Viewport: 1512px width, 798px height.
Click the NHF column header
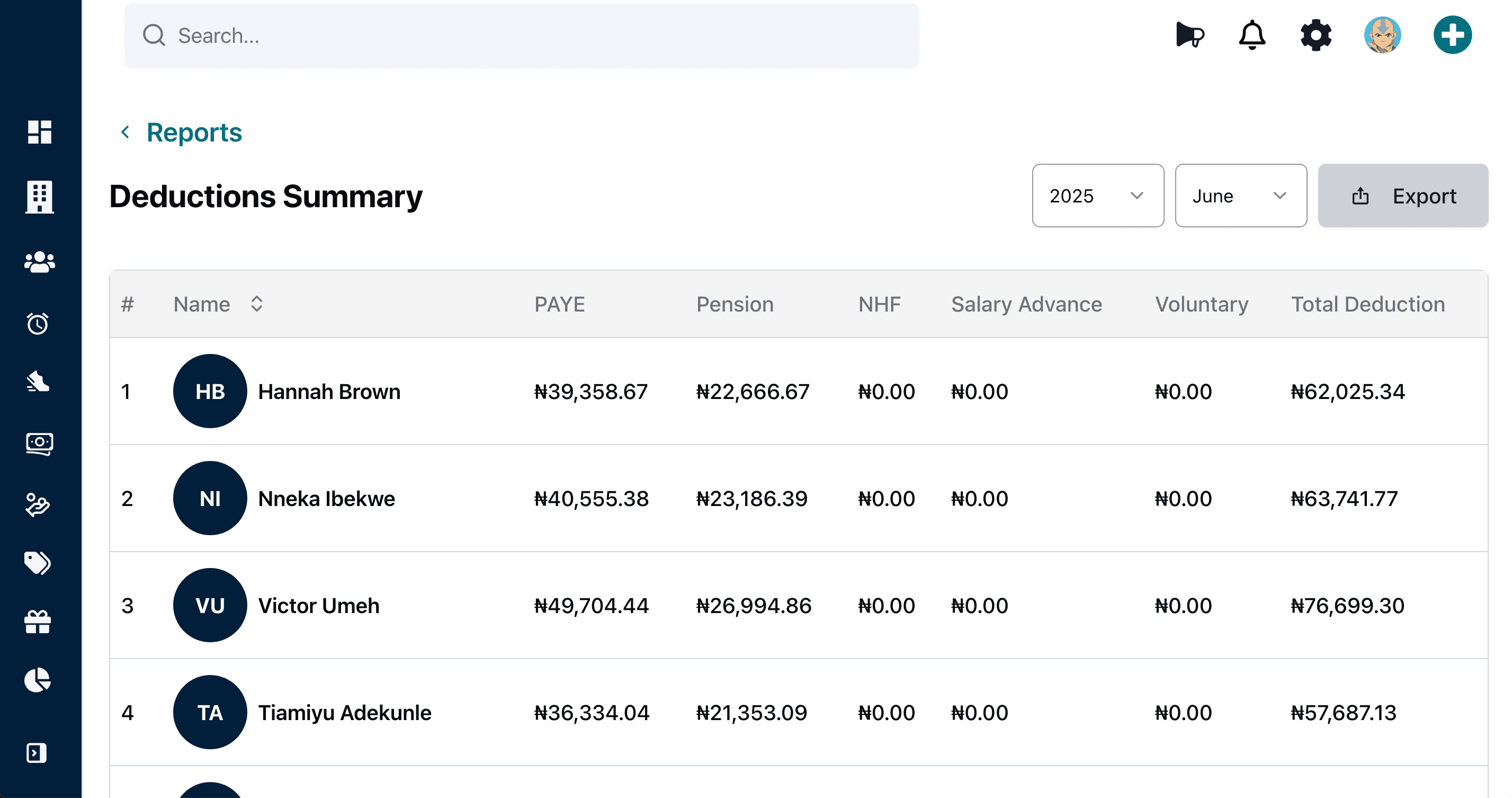point(879,304)
